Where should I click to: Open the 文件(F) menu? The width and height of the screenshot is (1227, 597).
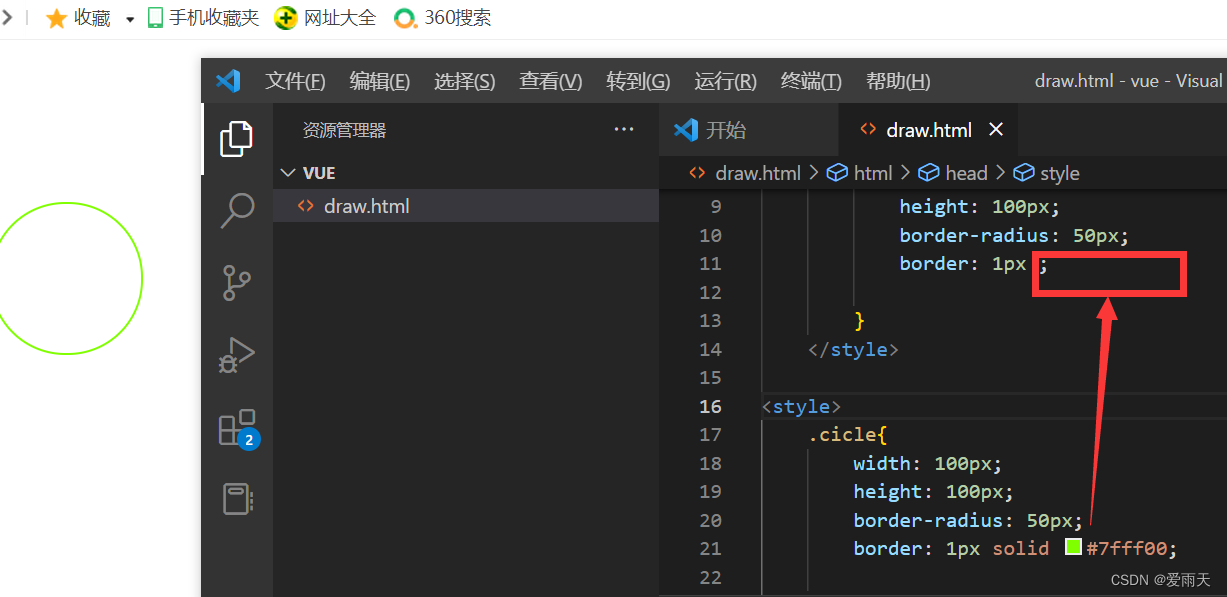(295, 82)
